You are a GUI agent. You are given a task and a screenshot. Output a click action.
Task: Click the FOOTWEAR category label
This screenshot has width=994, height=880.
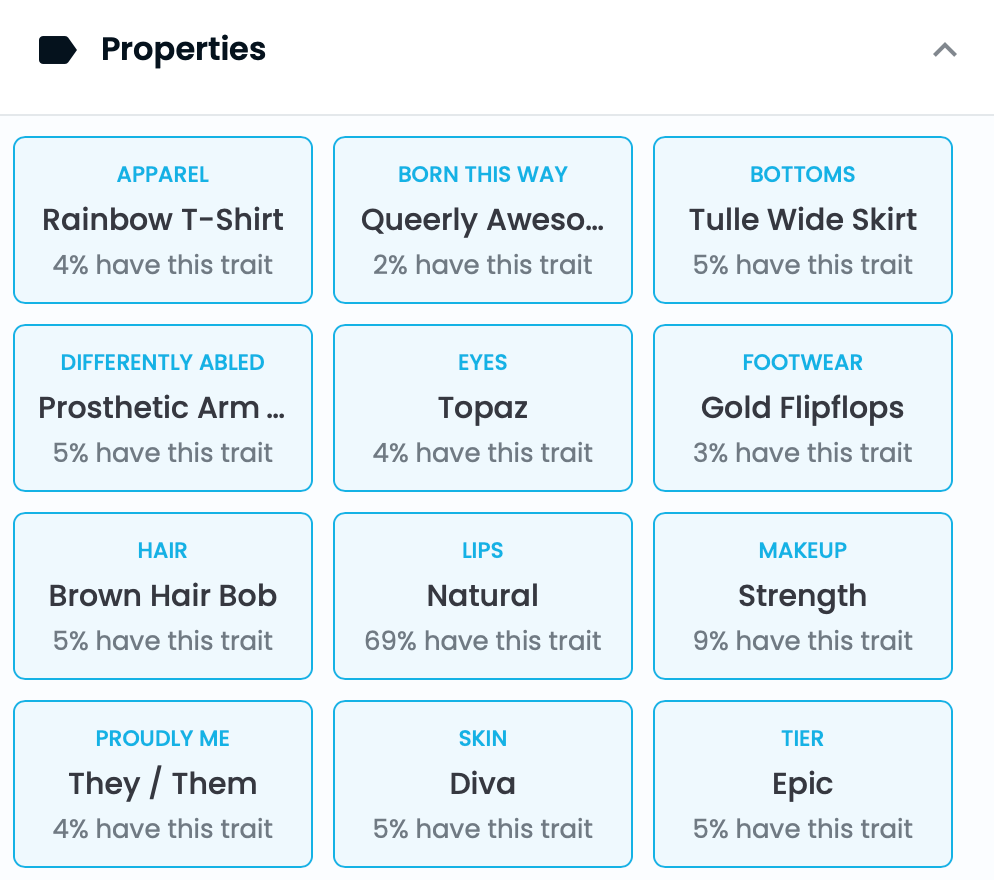[803, 363]
